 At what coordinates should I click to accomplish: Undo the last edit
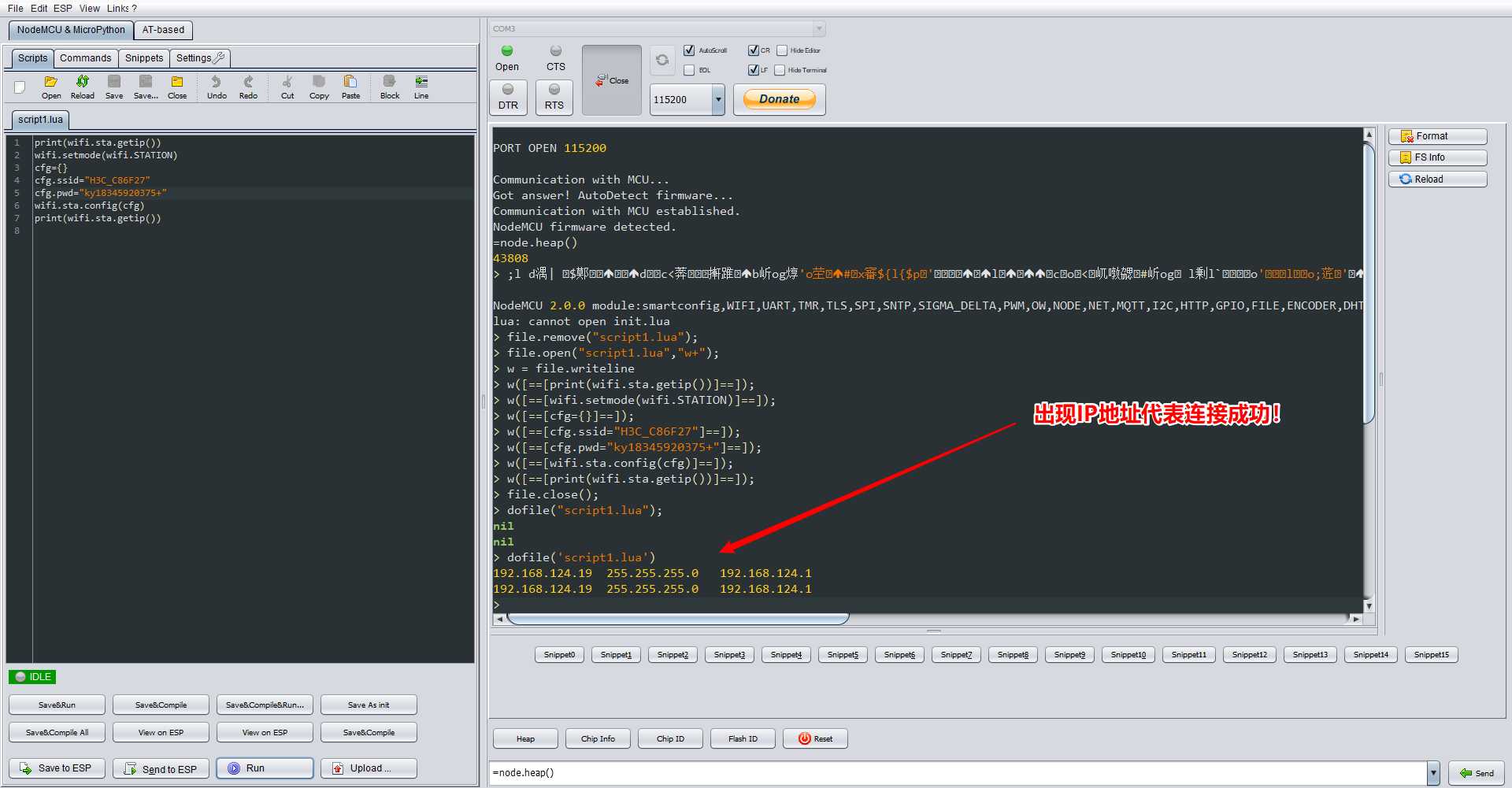217,87
